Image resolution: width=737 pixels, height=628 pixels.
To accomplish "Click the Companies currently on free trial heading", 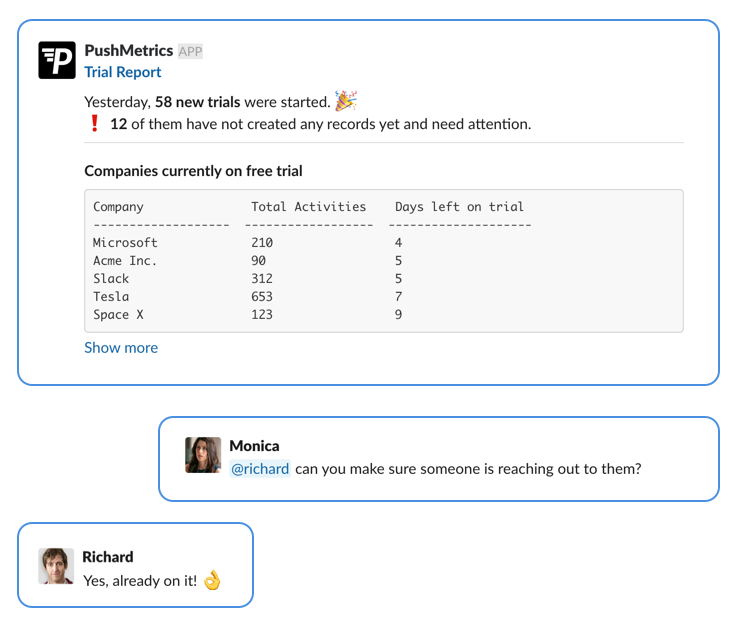I will pyautogui.click(x=193, y=171).
